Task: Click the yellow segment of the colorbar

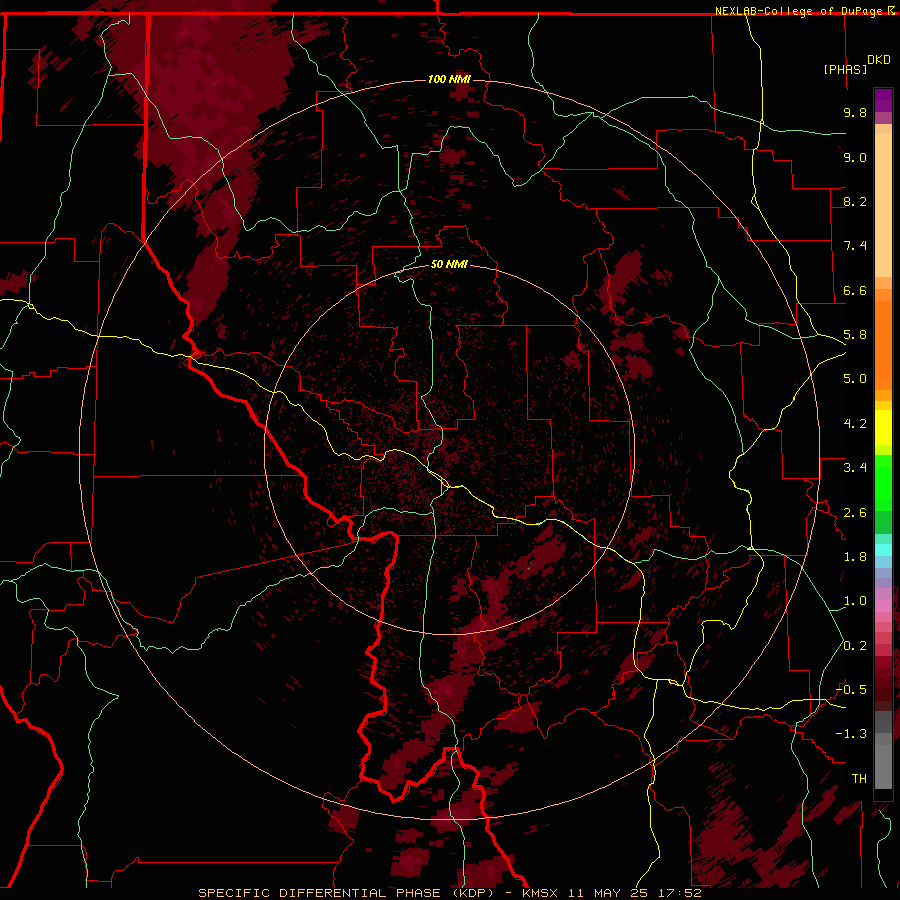Action: coord(883,428)
